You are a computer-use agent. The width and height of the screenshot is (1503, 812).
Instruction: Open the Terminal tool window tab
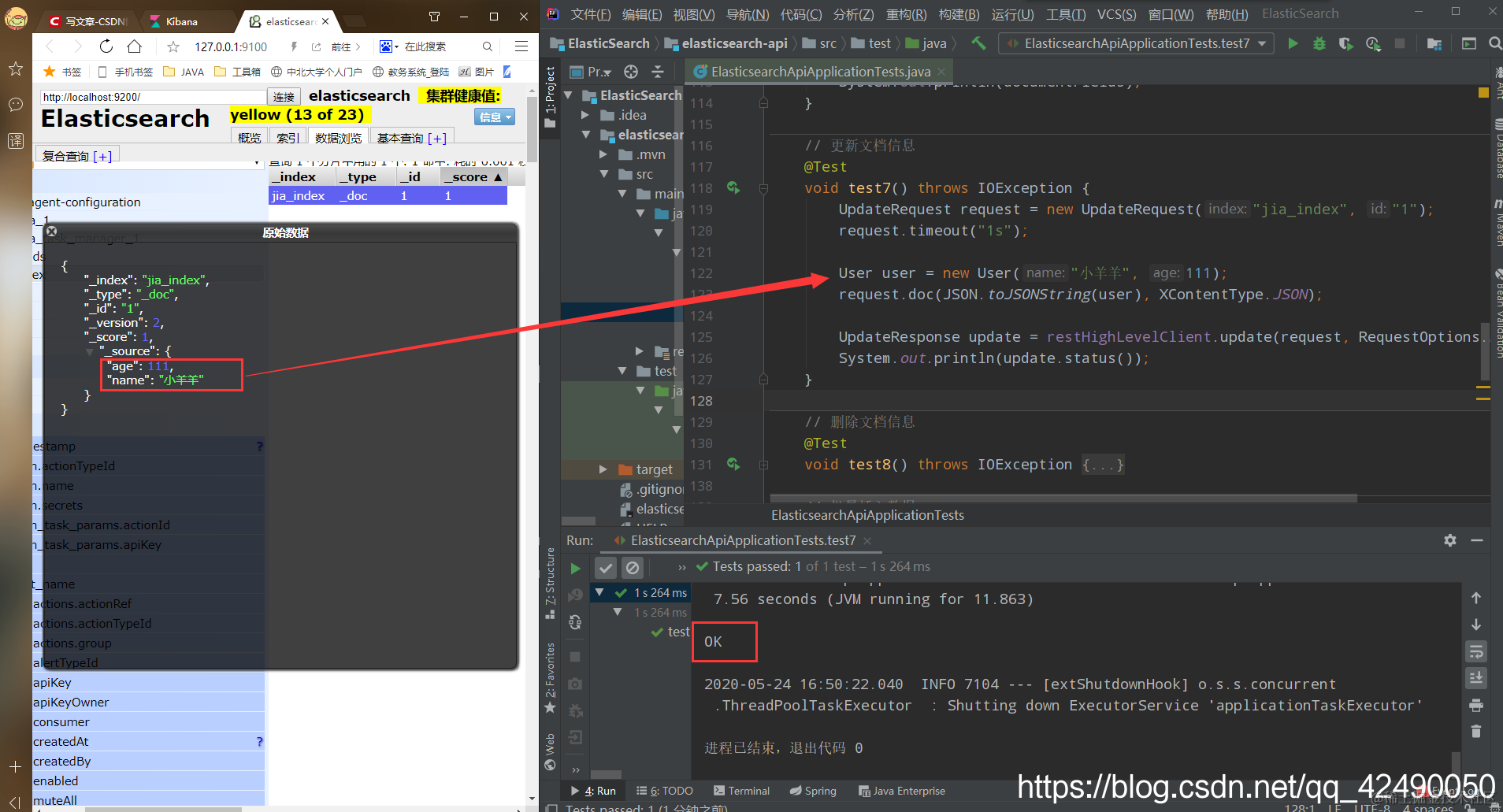[x=741, y=791]
